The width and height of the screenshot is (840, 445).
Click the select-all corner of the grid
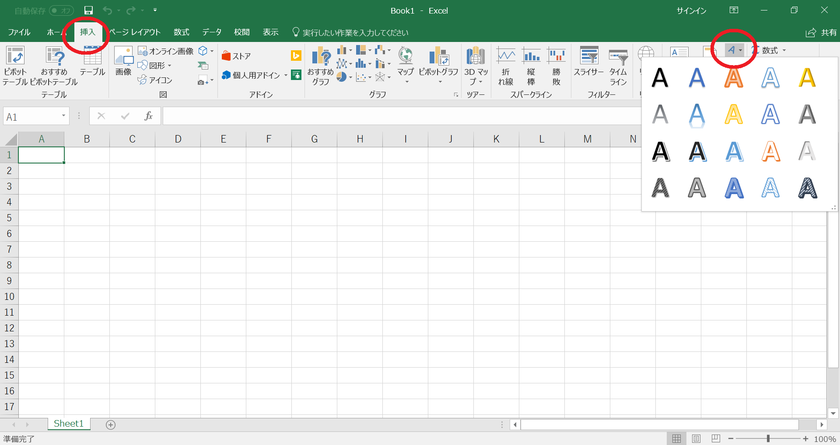pyautogui.click(x=11, y=140)
